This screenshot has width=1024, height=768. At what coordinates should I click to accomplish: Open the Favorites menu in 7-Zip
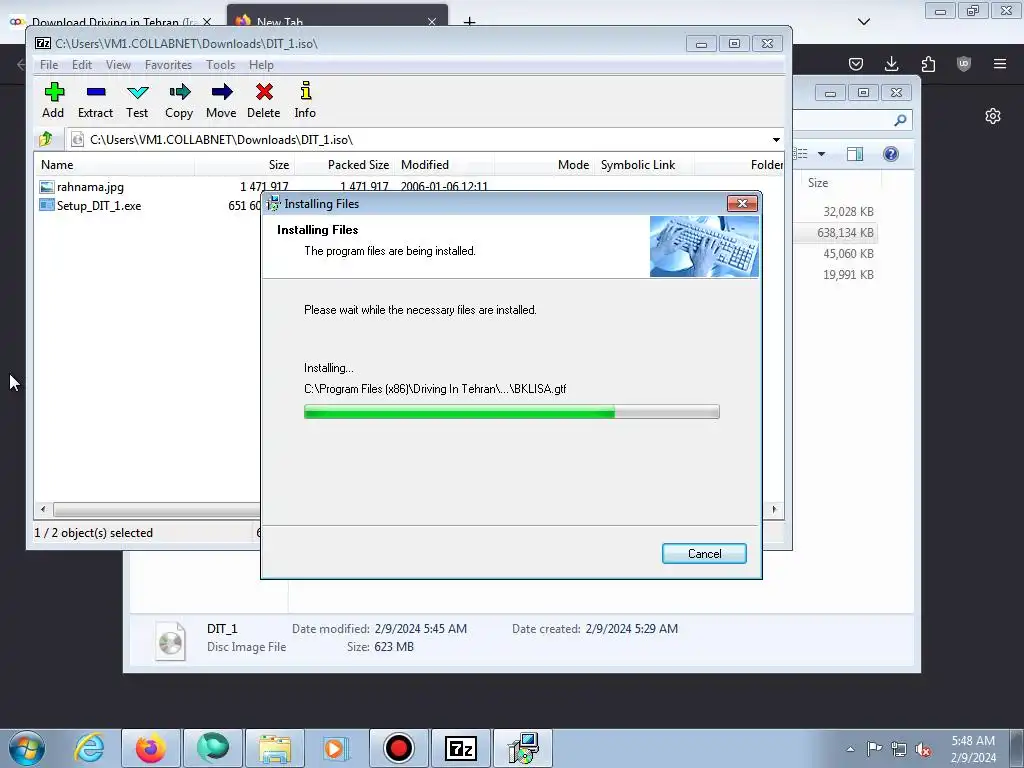(x=168, y=65)
